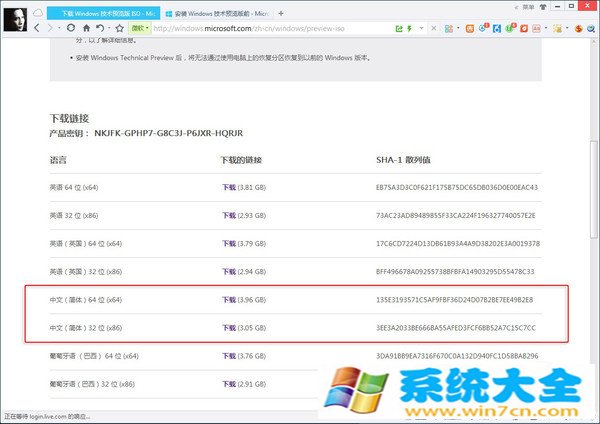Image resolution: width=600 pixels, height=424 pixels.
Task: Open the address bar history dropdown arrow
Action: tap(422, 28)
